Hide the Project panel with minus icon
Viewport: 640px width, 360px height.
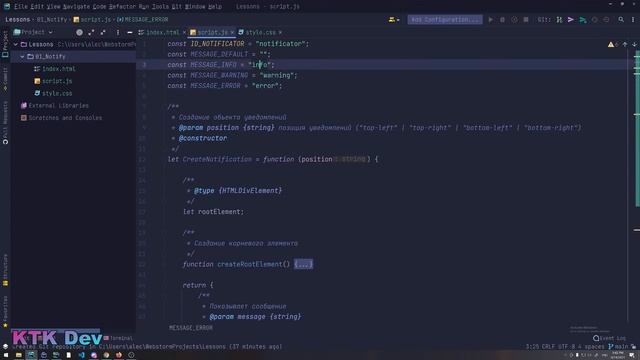tap(129, 32)
